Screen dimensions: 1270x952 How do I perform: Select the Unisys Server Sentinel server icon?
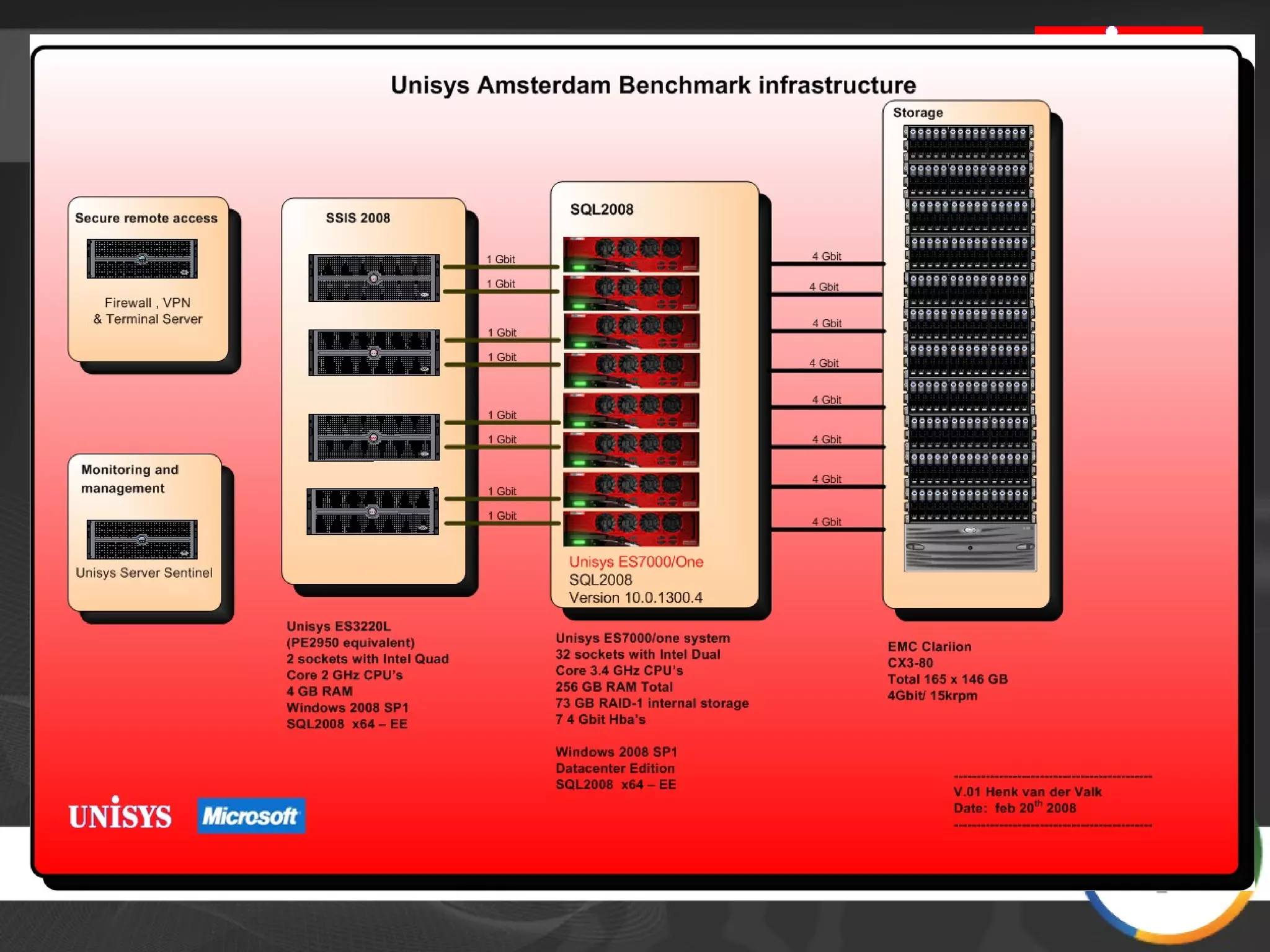142,539
